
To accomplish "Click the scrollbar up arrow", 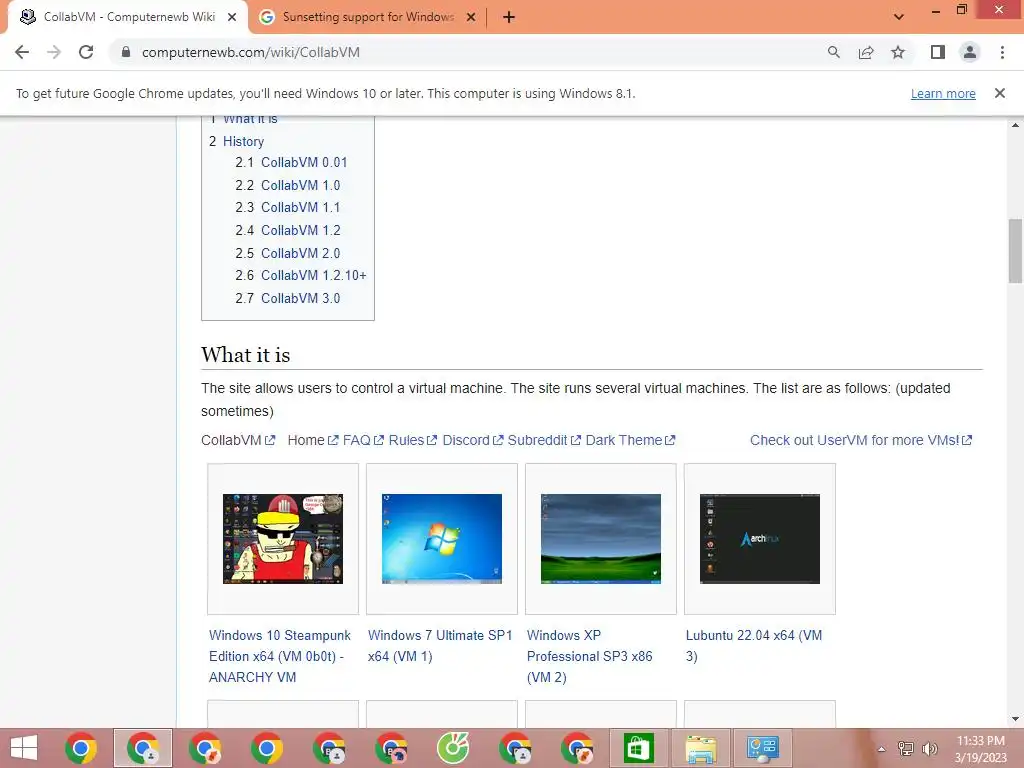I will tap(1015, 125).
